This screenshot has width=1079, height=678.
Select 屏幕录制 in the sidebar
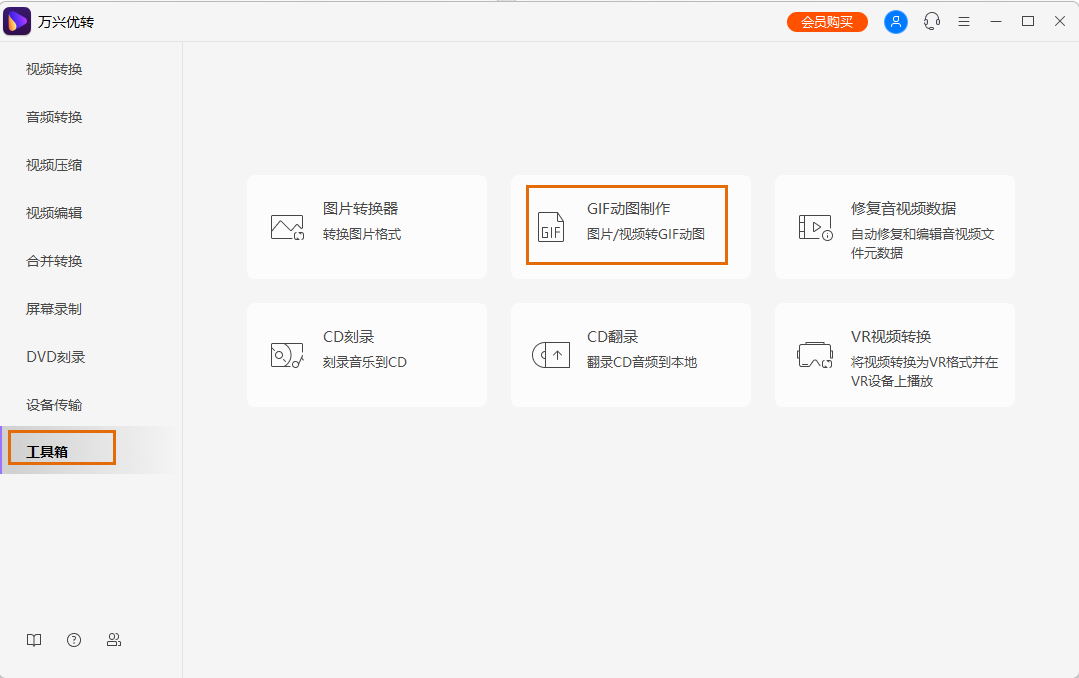click(55, 308)
